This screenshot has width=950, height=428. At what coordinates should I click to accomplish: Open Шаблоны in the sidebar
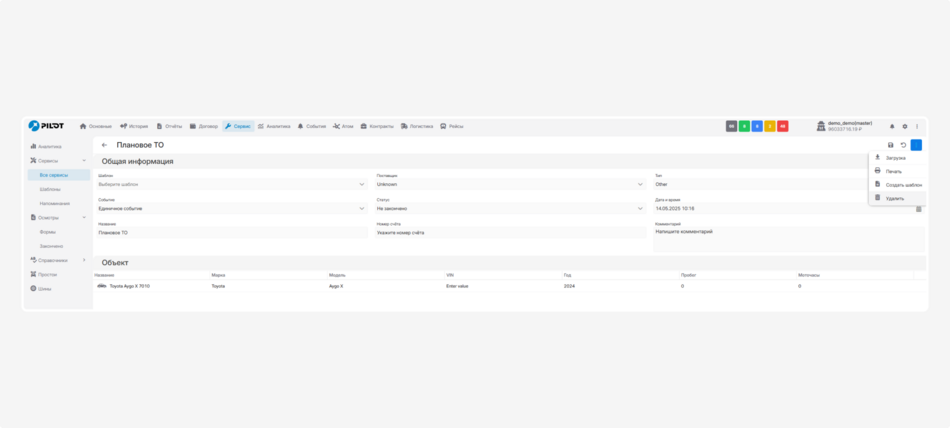50,189
